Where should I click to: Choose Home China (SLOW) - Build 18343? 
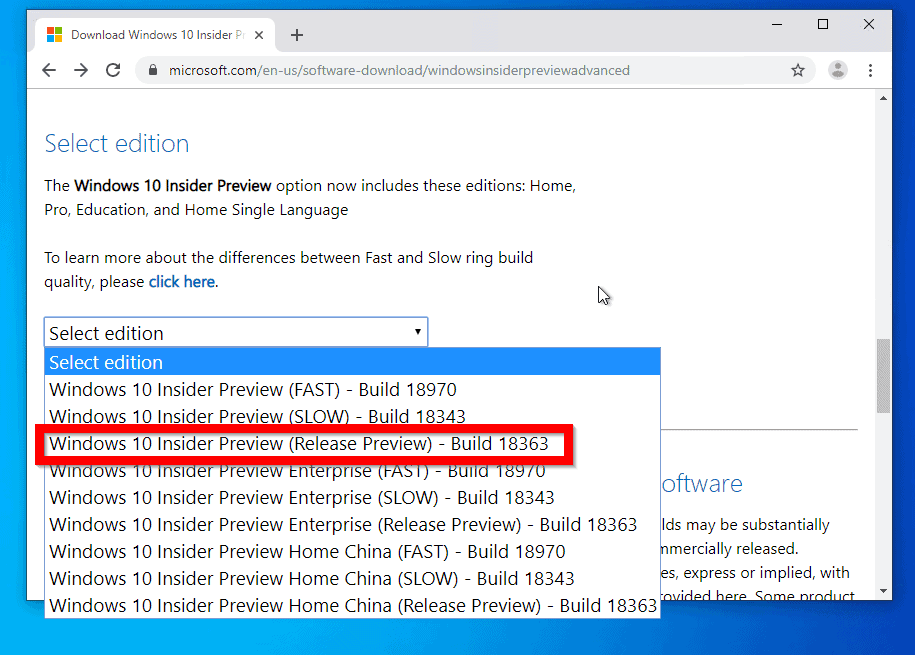352,578
